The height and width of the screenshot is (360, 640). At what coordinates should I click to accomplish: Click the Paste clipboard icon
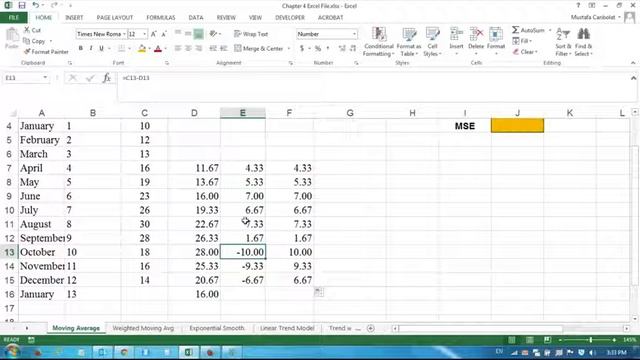tap(12, 35)
